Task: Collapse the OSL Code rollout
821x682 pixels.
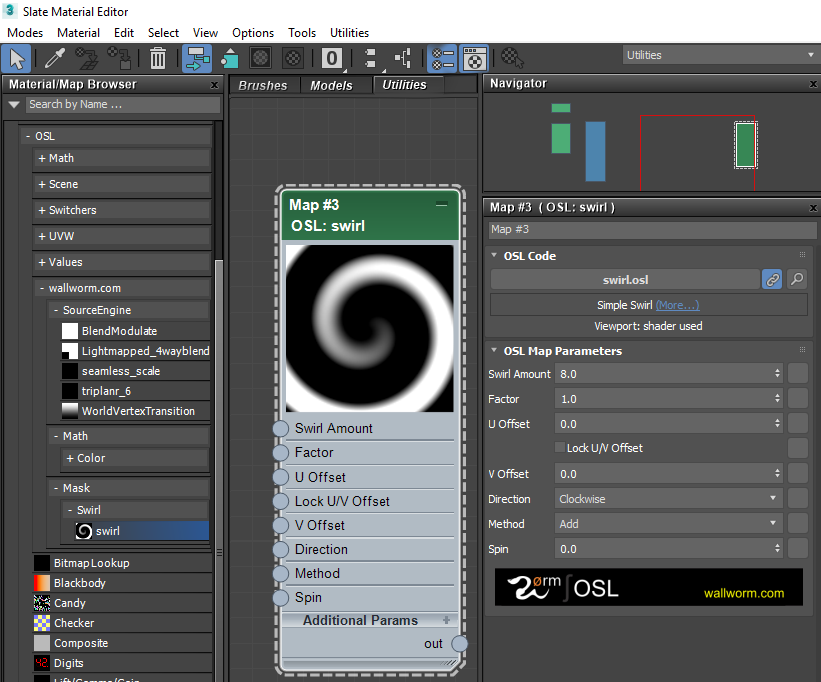Action: coord(494,255)
